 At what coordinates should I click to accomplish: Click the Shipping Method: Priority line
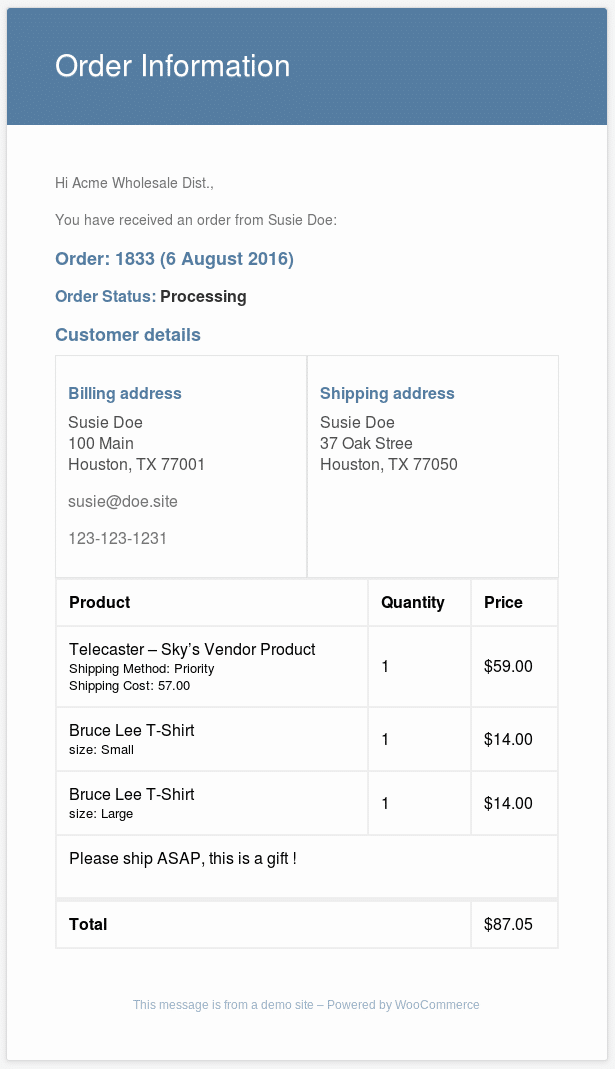click(142, 669)
